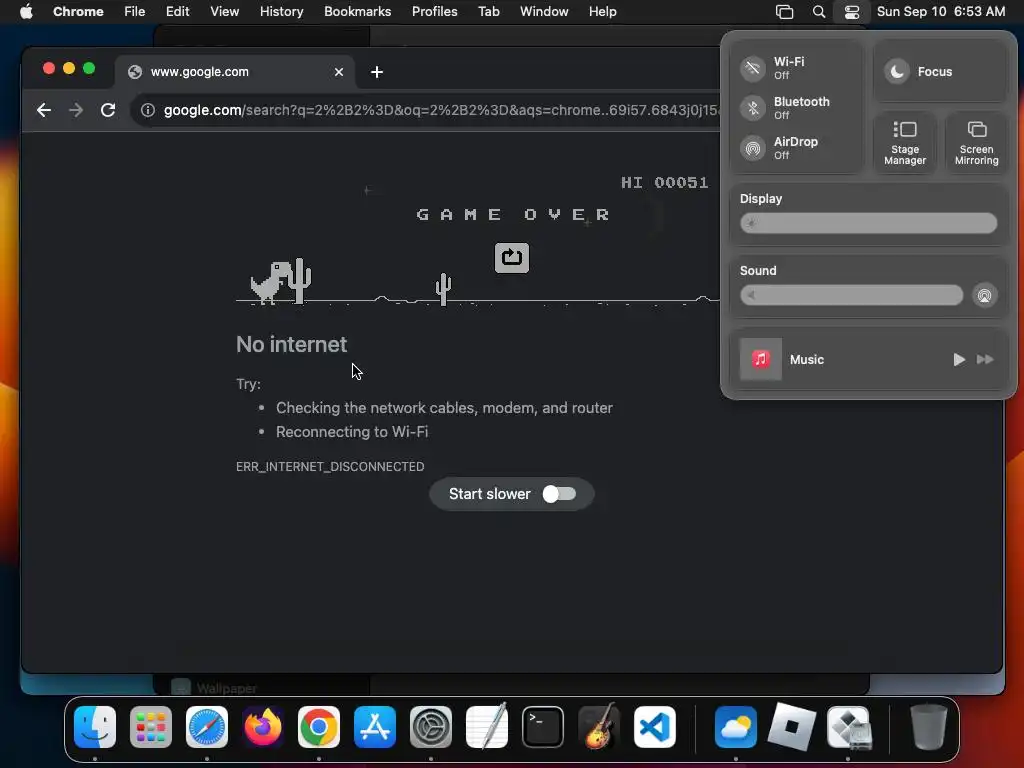1024x768 pixels.
Task: Open the Edit menu
Action: point(177,12)
